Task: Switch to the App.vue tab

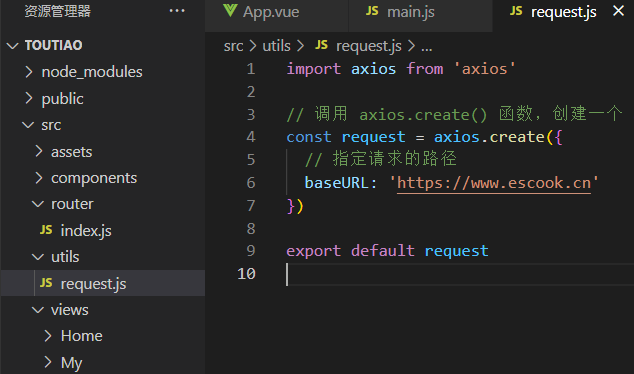Action: (x=277, y=16)
